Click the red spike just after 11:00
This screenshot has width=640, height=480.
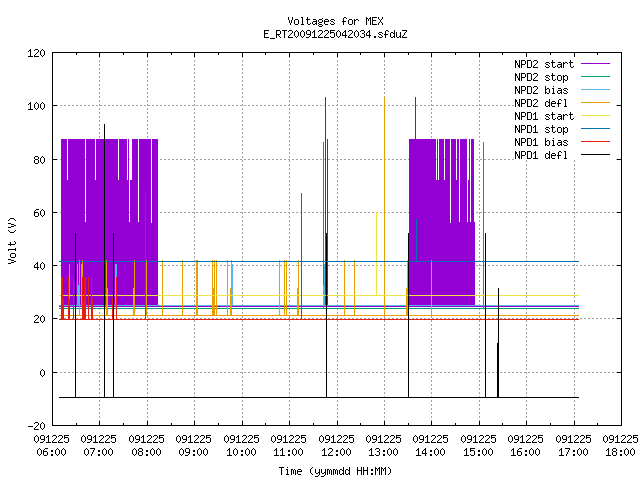tap(302, 256)
